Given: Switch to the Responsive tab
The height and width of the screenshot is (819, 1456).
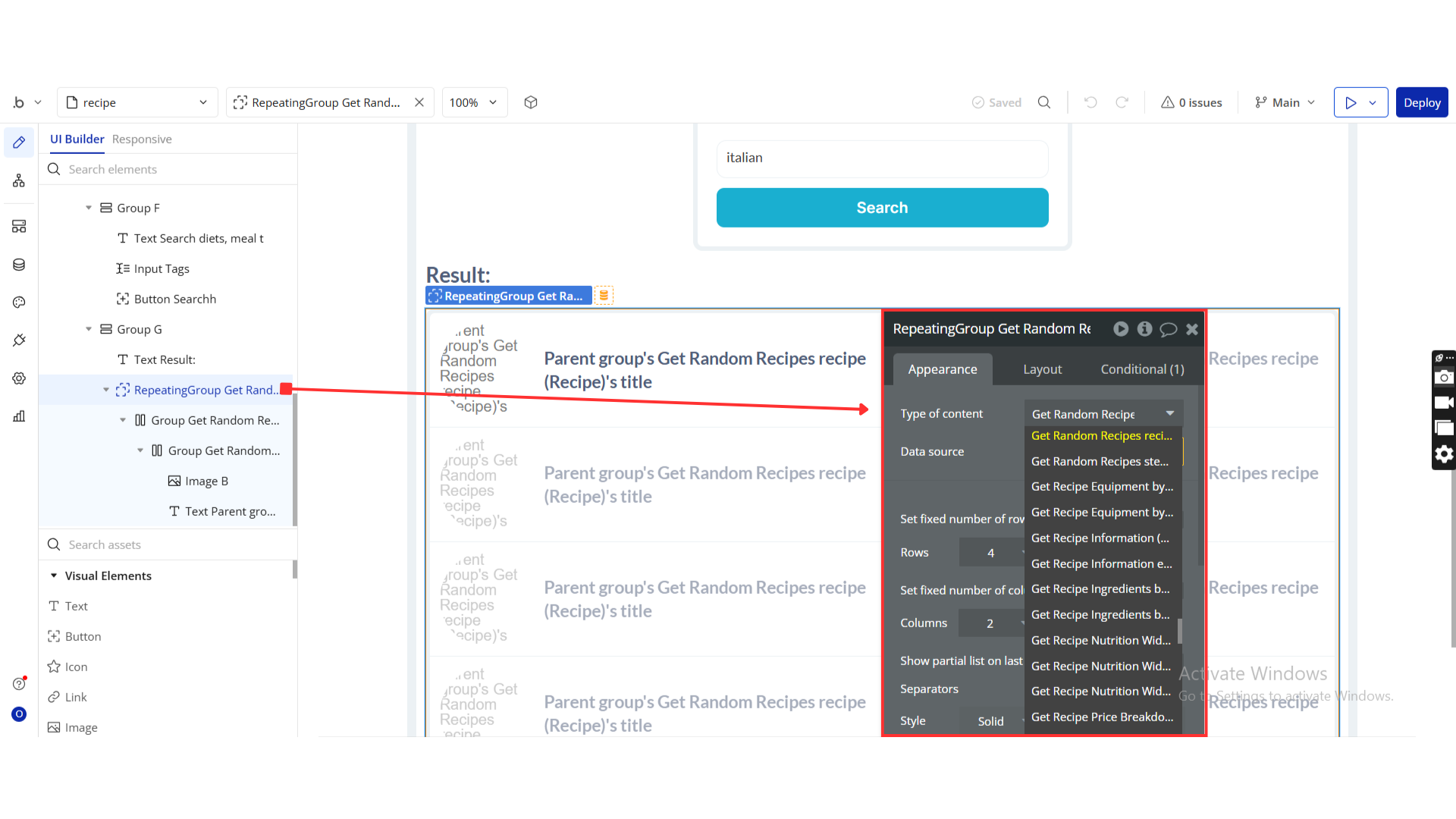Looking at the screenshot, I should 142,139.
